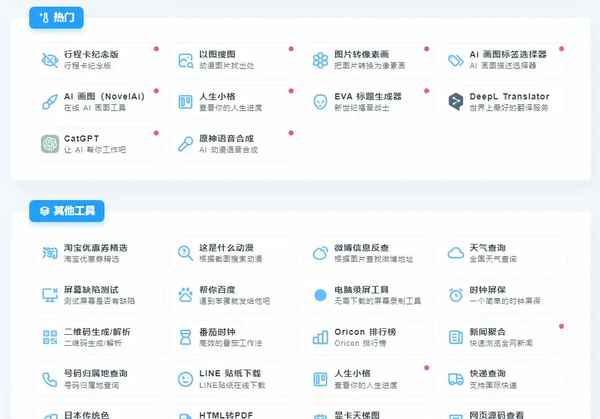Open the LINE 贴纸下载 smiley icon
Image resolution: width=600 pixels, height=419 pixels.
coord(186,379)
